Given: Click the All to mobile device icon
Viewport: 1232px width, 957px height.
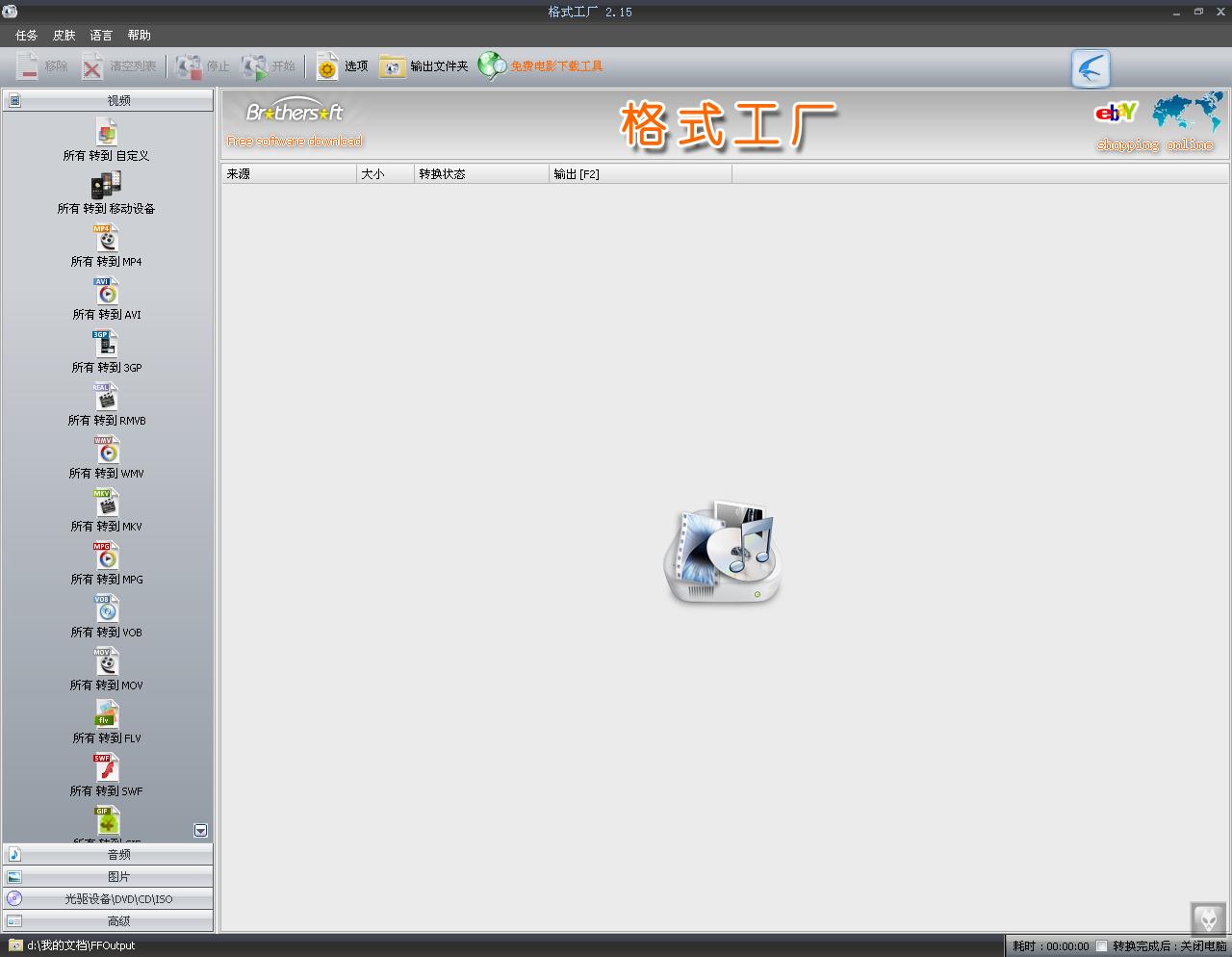Looking at the screenshot, I should [x=106, y=185].
